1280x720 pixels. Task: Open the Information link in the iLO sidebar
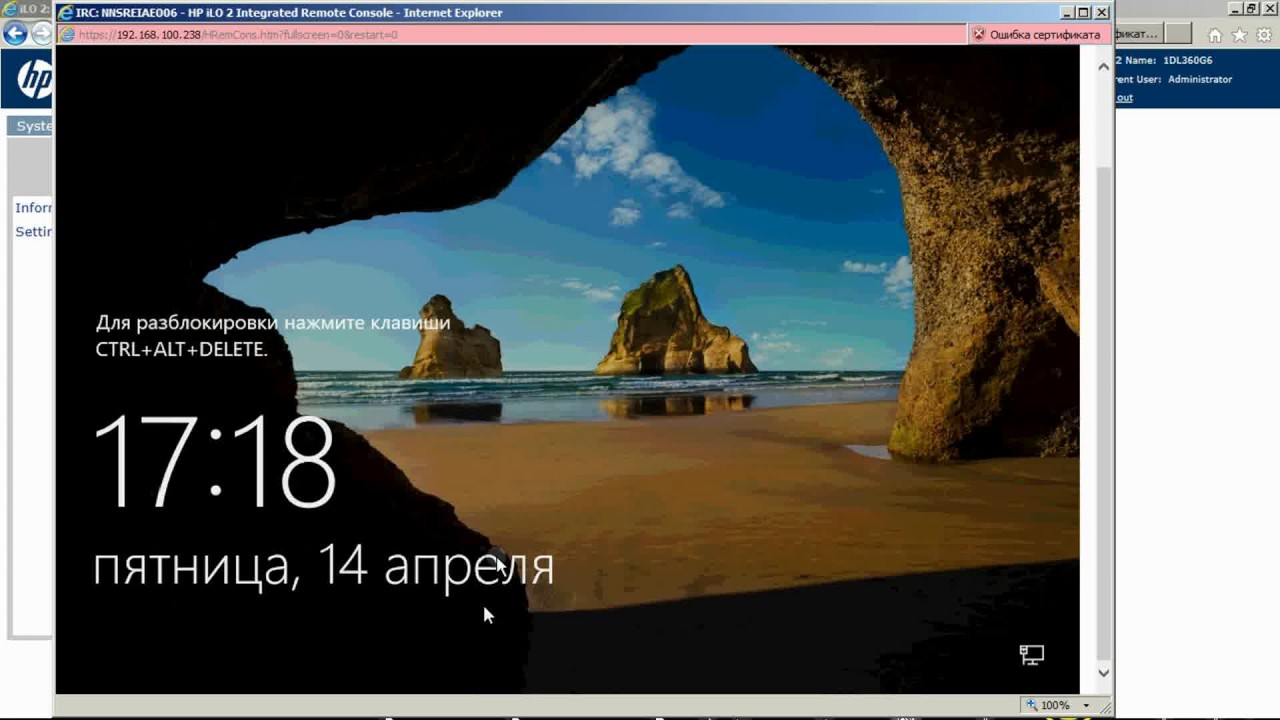[x=34, y=208]
